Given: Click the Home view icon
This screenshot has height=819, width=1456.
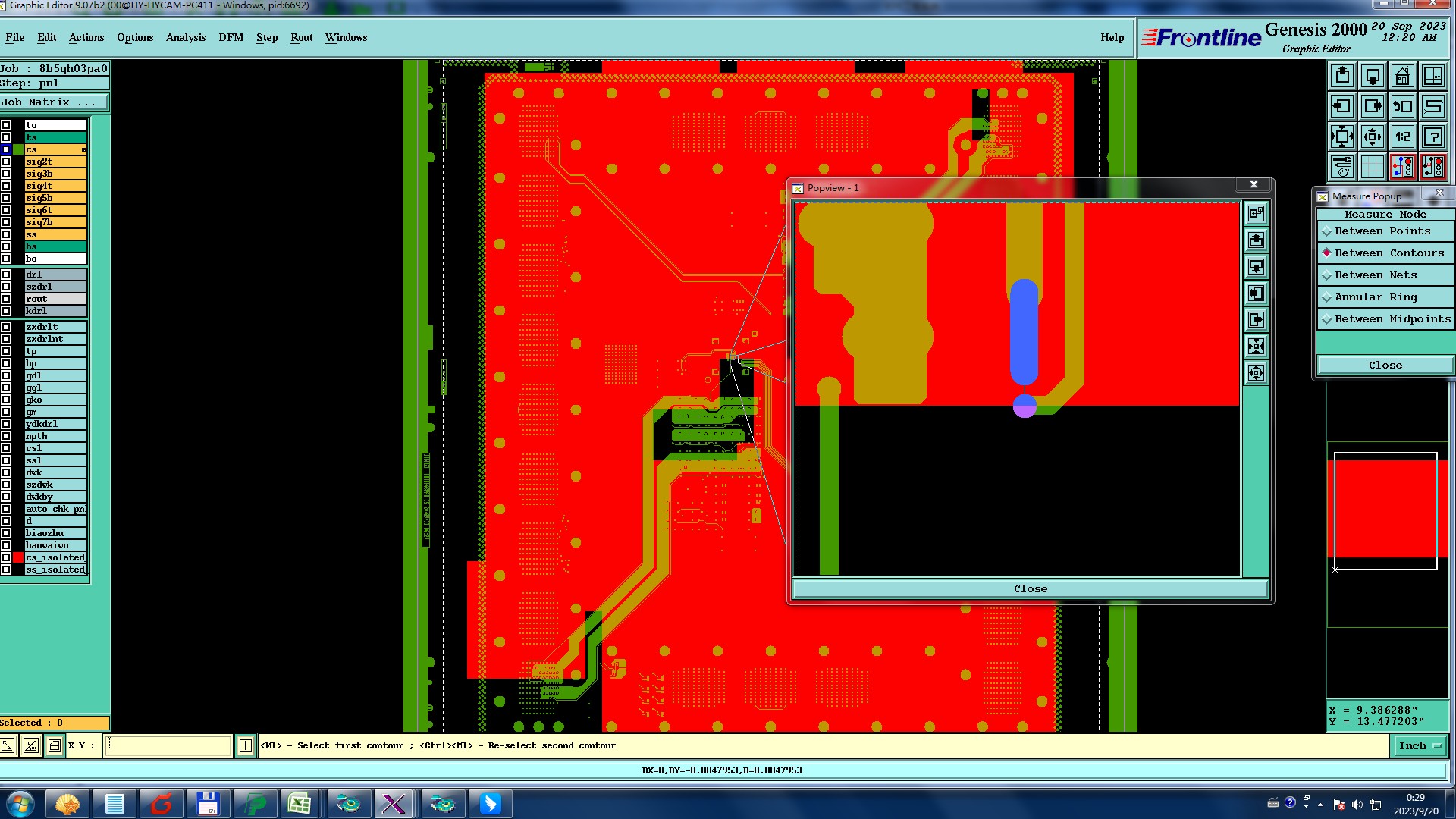Looking at the screenshot, I should [x=1402, y=76].
